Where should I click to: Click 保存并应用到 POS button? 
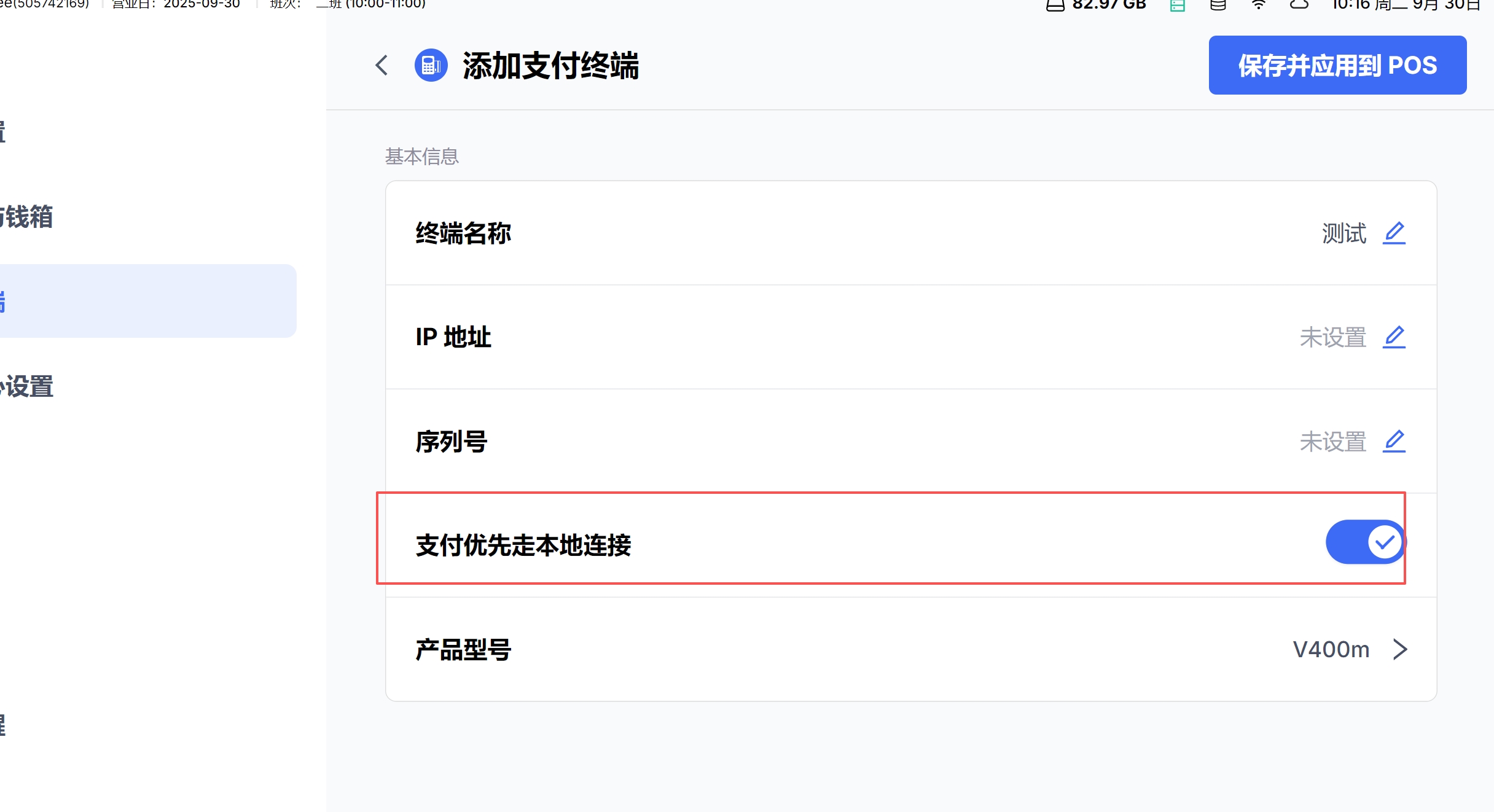(x=1337, y=65)
